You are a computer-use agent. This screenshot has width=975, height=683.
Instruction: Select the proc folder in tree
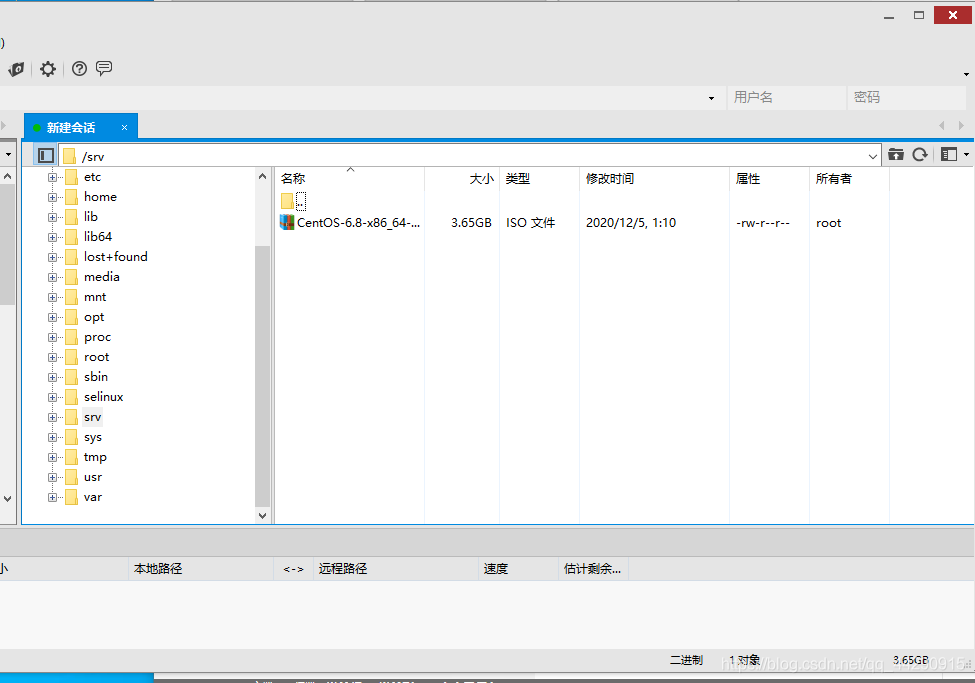pyautogui.click(x=98, y=337)
